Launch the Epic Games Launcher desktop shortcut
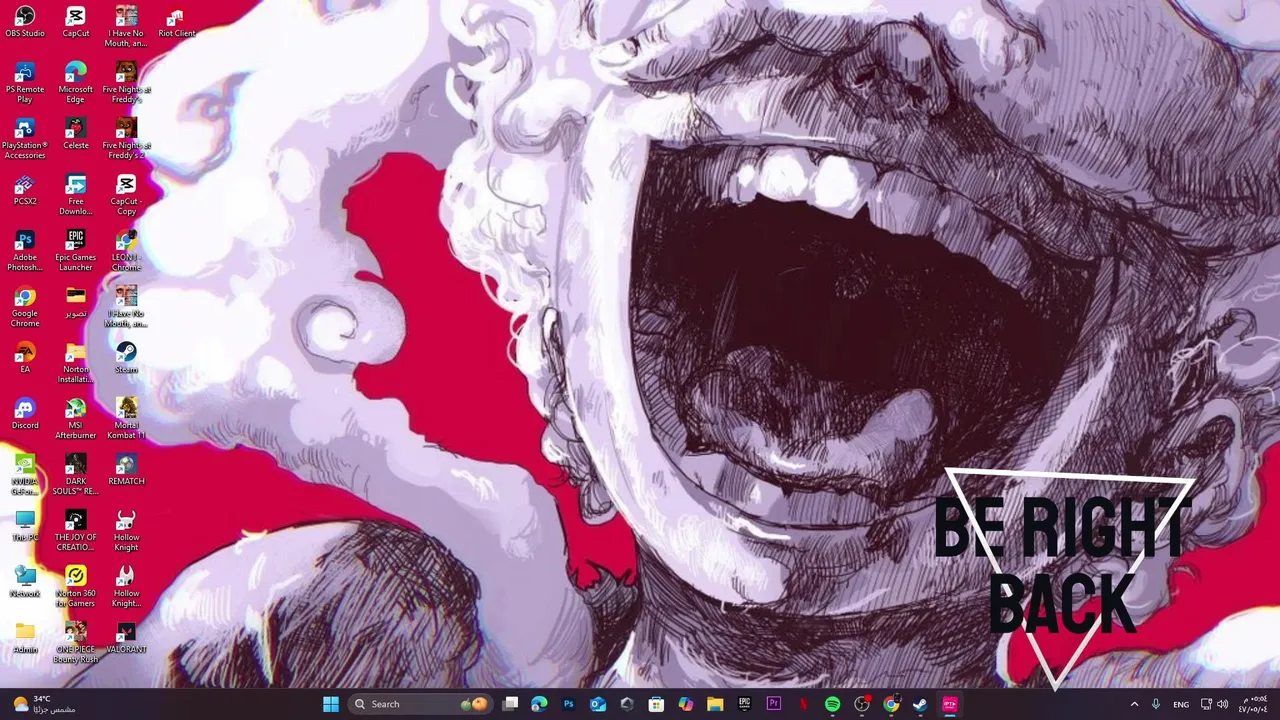Viewport: 1280px width, 720px height. pos(76,250)
